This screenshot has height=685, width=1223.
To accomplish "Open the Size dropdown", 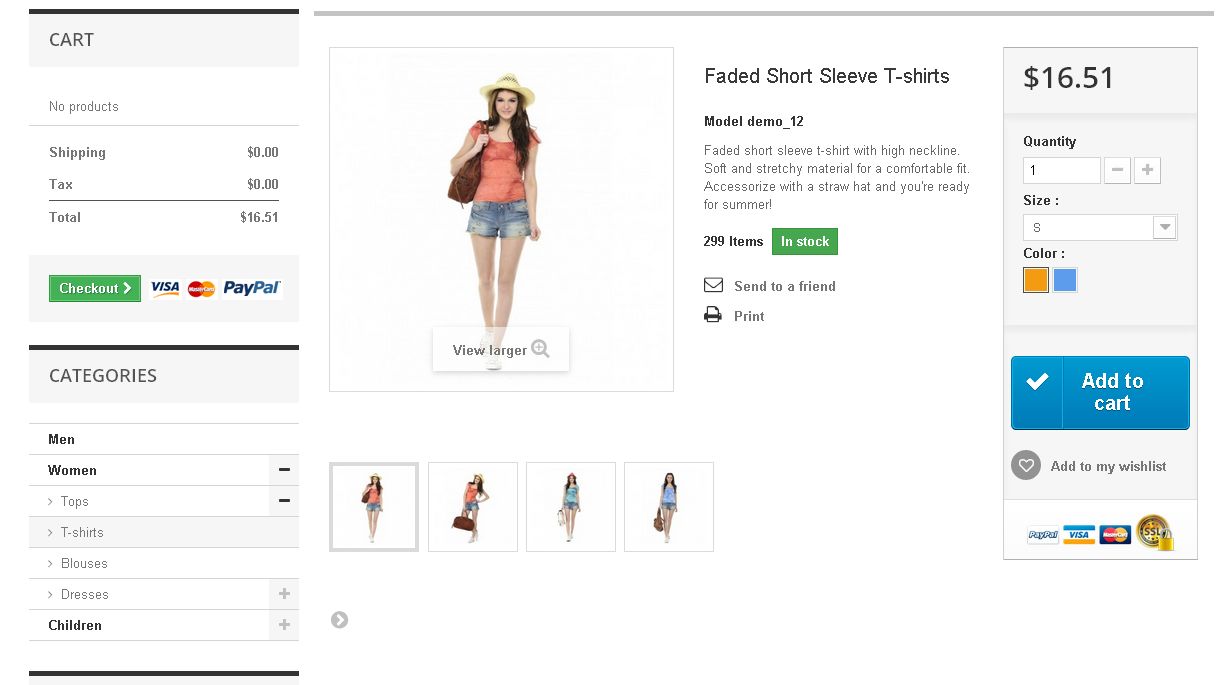I will coord(1100,227).
